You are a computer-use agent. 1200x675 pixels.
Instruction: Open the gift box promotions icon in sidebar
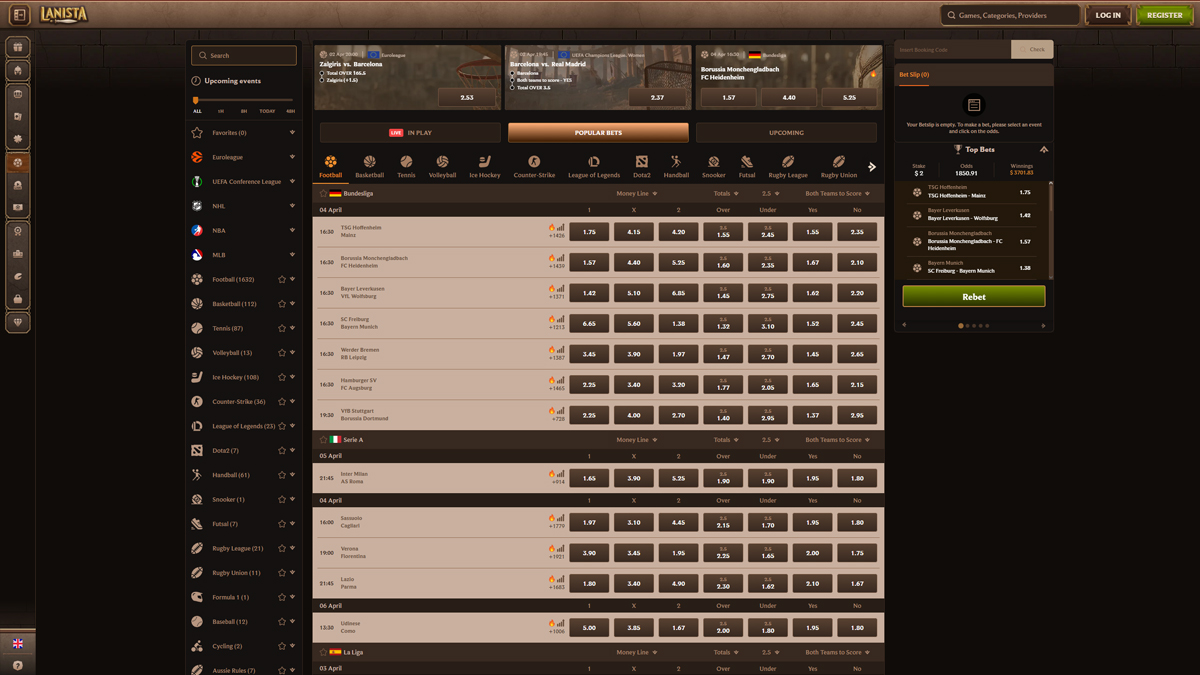pyautogui.click(x=18, y=47)
